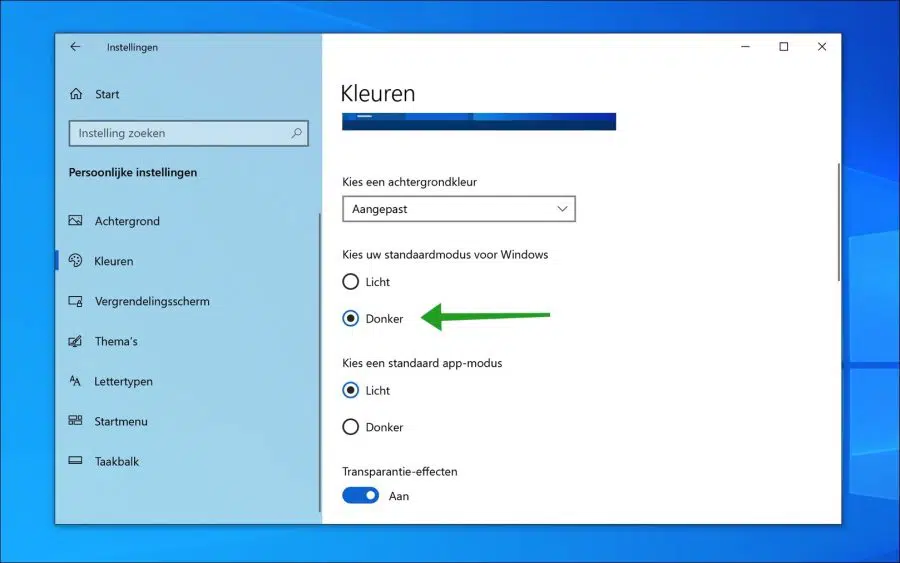Click the Achtergrond picture icon

(75, 220)
